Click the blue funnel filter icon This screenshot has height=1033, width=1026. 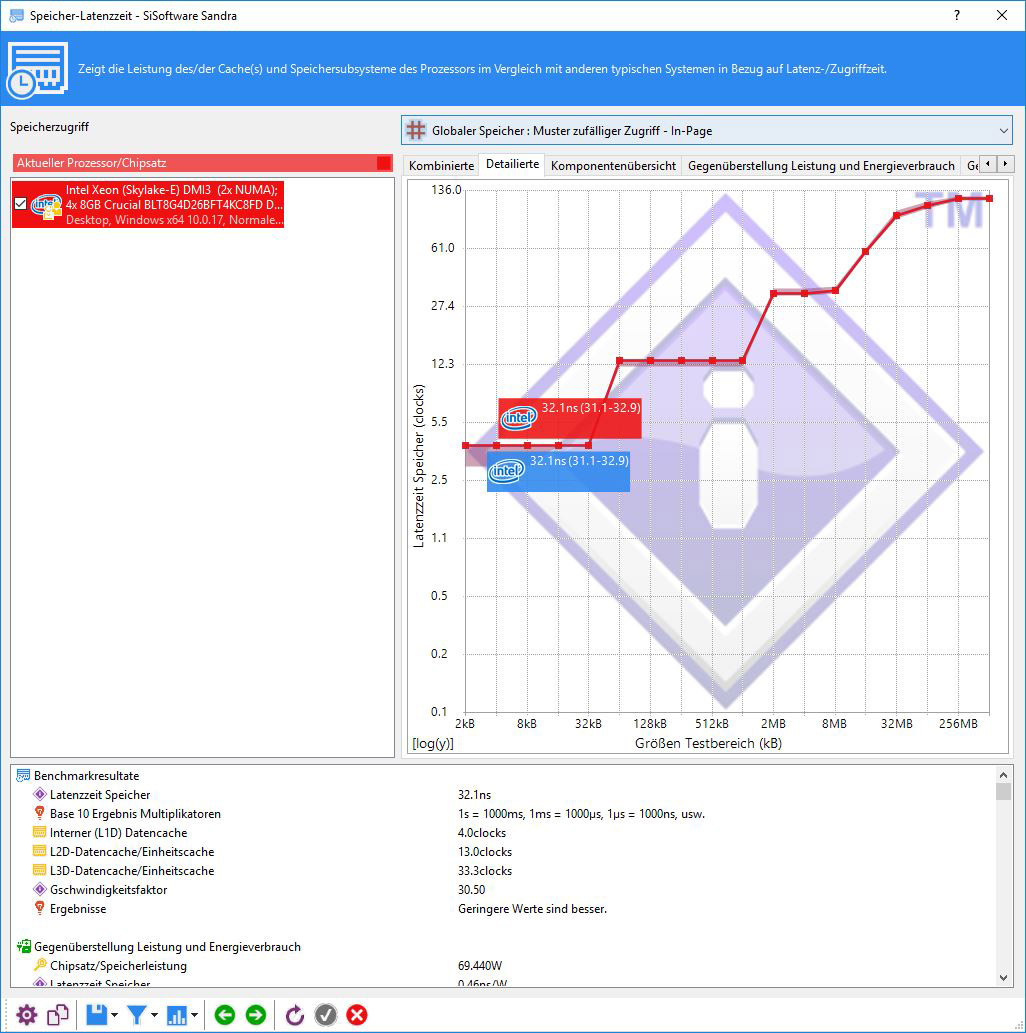(136, 1015)
